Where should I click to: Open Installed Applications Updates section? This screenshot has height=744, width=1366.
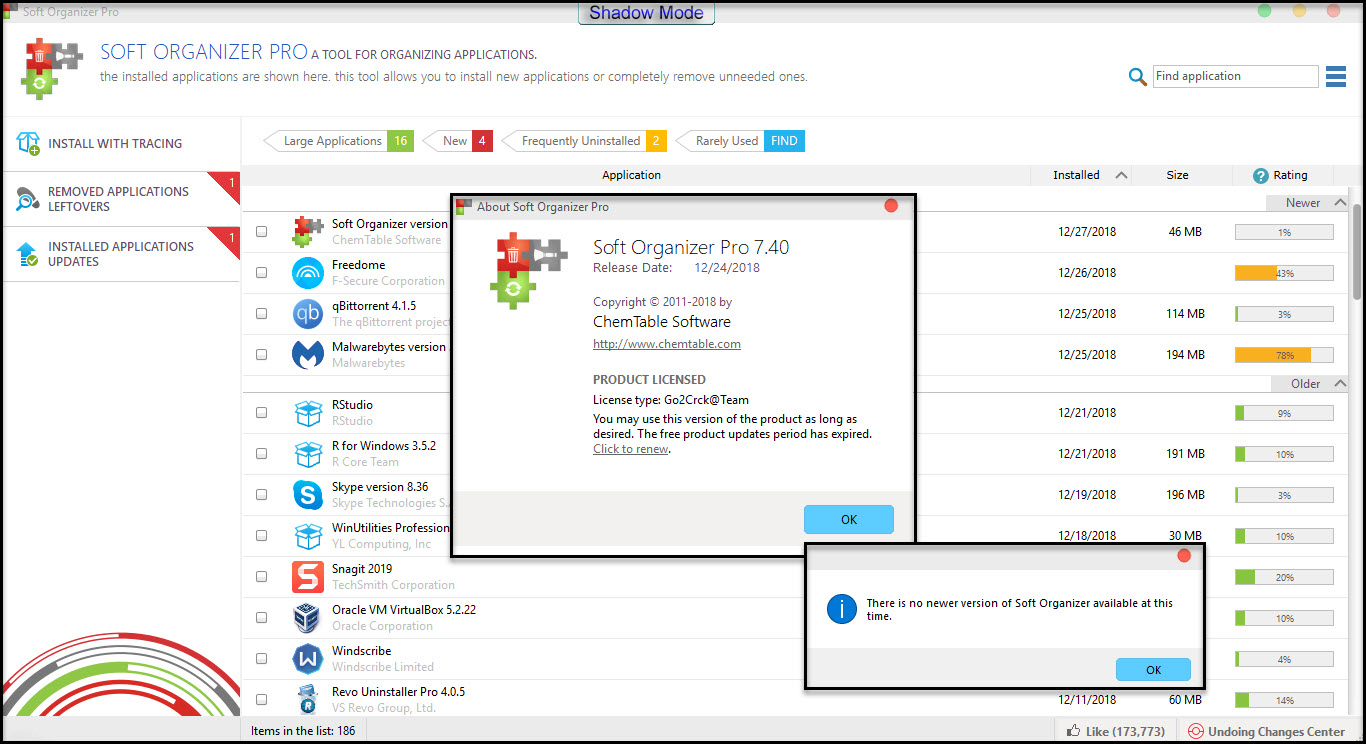pos(121,254)
